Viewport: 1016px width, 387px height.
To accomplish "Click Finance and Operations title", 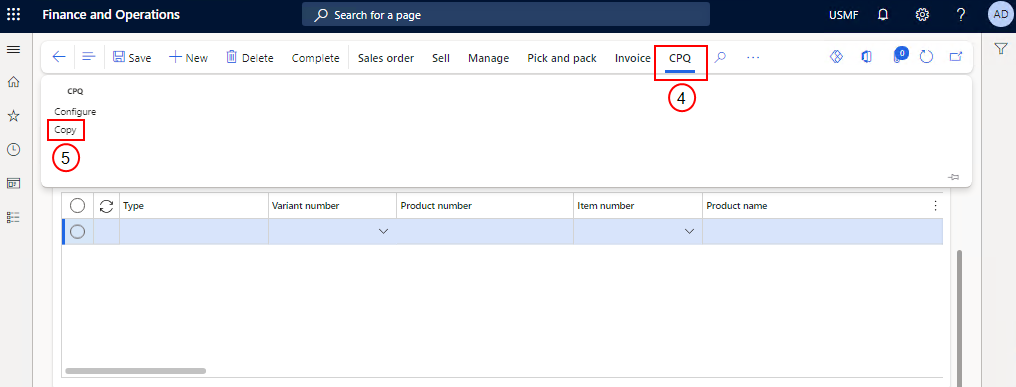I will (111, 14).
